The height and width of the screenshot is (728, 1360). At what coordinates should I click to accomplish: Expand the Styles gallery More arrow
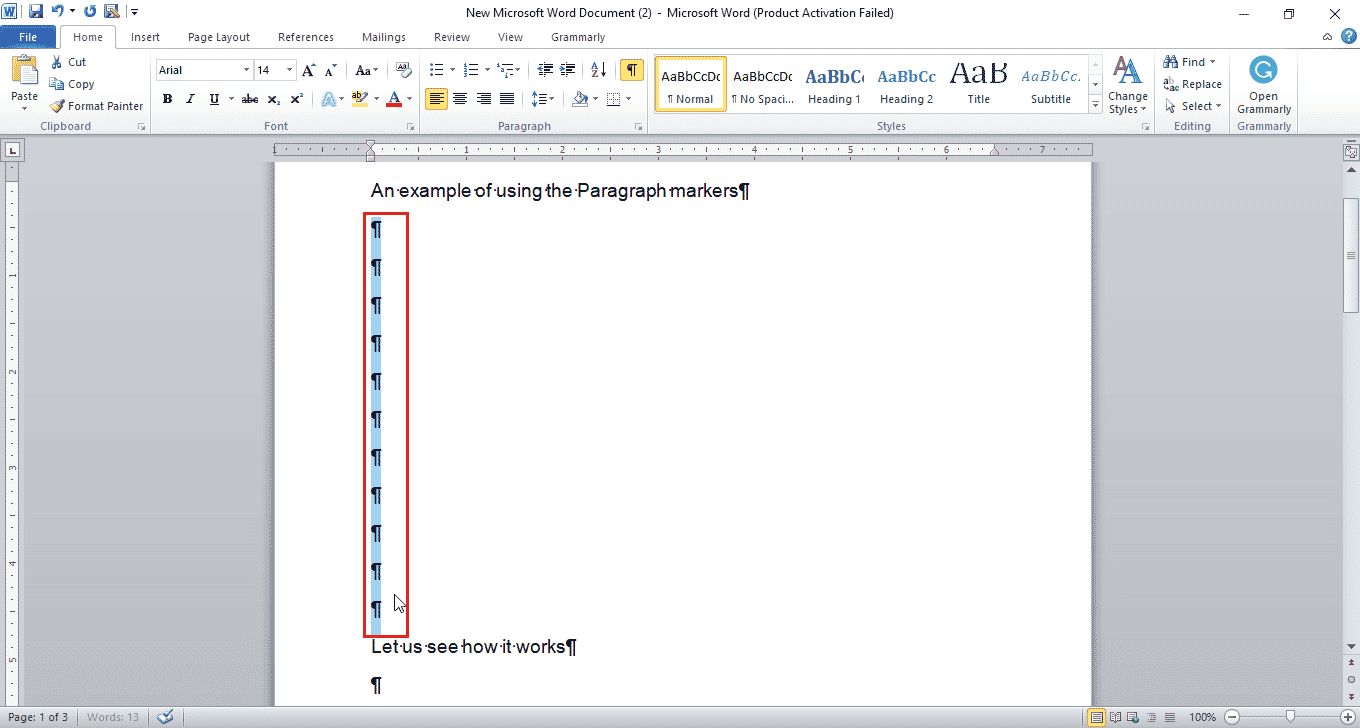[x=1096, y=103]
